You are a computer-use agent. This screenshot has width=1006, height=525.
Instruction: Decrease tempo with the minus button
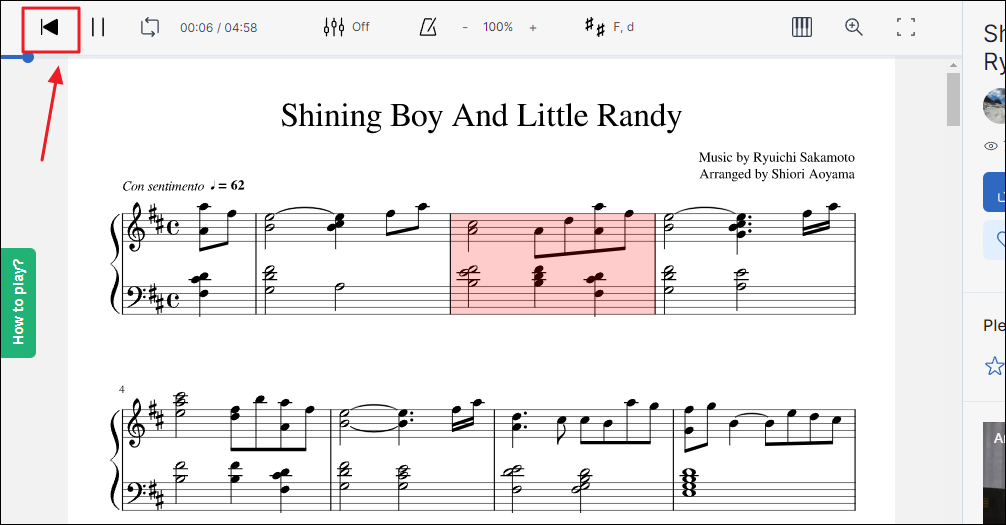click(465, 28)
